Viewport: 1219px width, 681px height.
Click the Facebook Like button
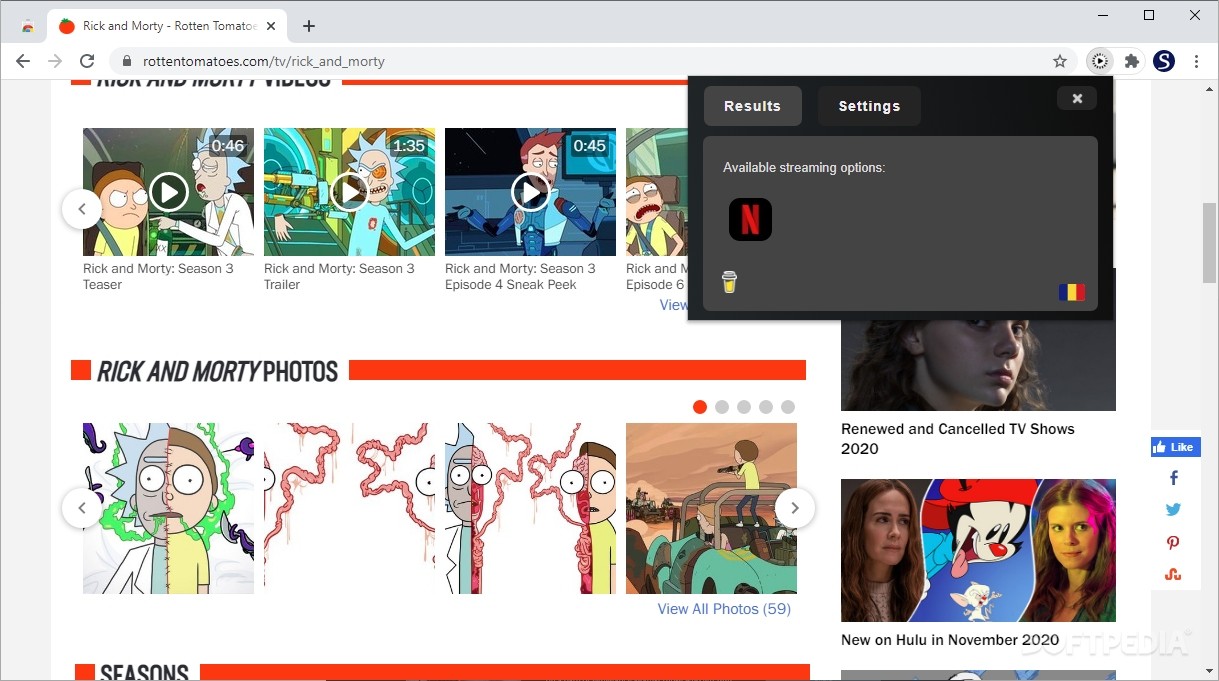[x=1175, y=447]
